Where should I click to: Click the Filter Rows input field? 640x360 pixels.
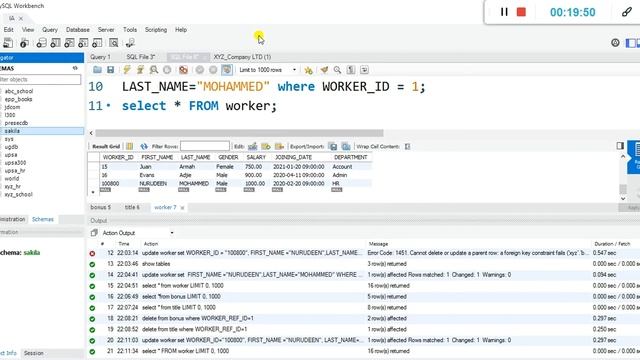205,146
